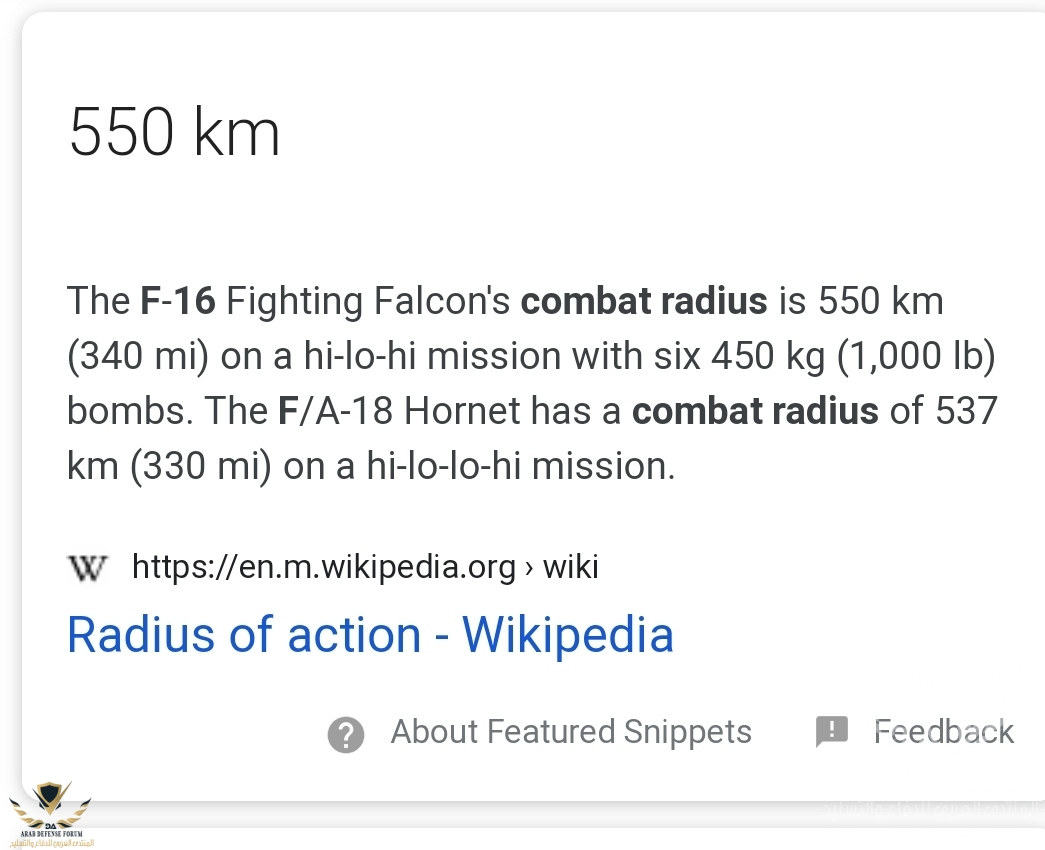Open the Radius of action Wikipedia link
1045x850 pixels.
click(x=370, y=635)
